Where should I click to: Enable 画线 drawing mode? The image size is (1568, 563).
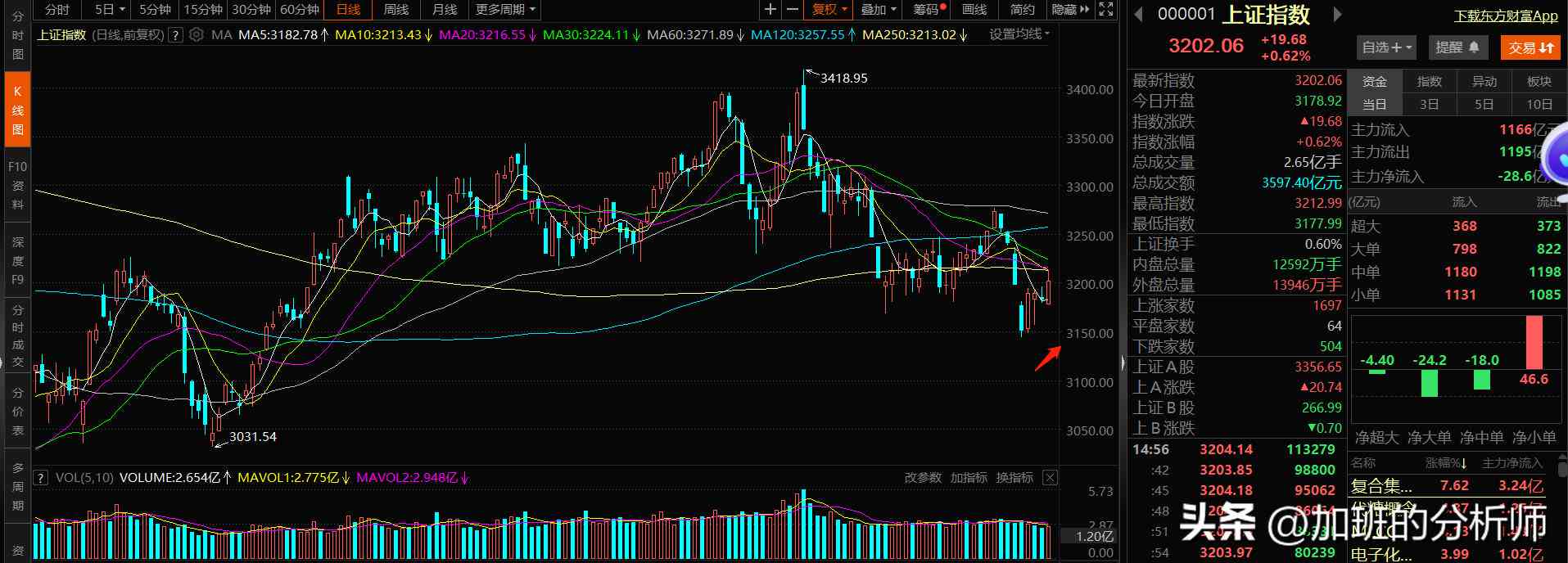tap(974, 9)
